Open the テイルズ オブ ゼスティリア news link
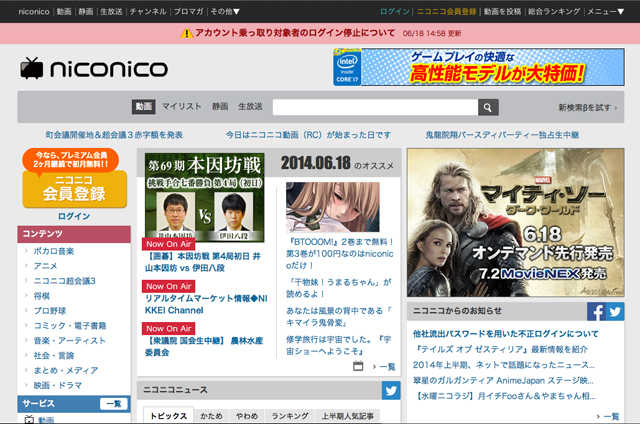The image size is (640, 424). [500, 349]
